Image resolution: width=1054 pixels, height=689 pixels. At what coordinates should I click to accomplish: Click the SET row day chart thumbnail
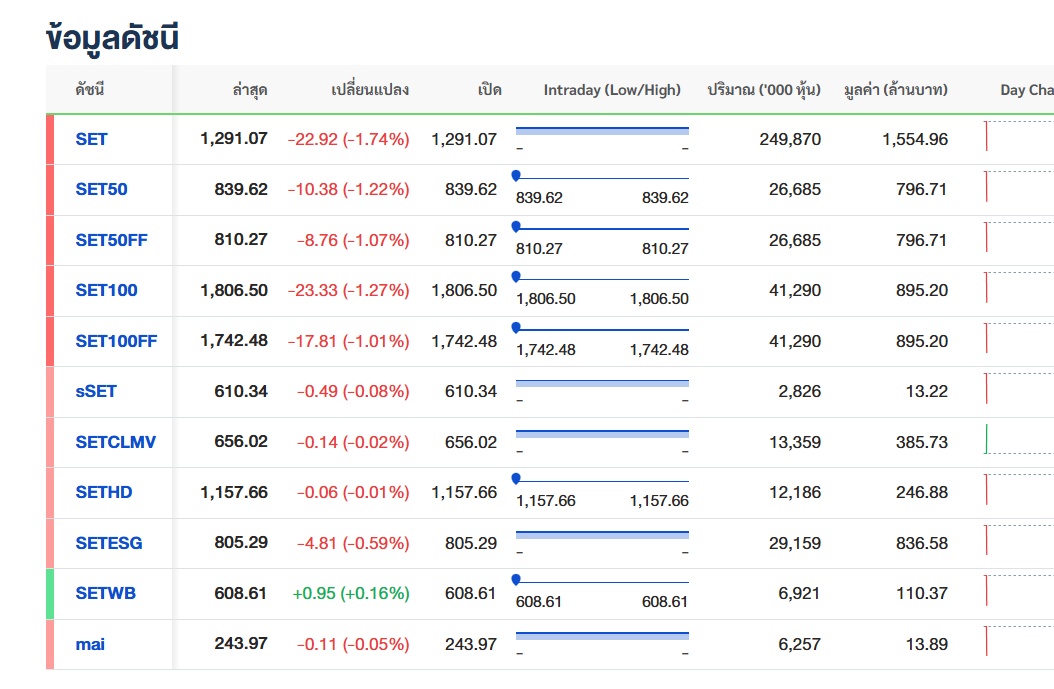(1019, 136)
